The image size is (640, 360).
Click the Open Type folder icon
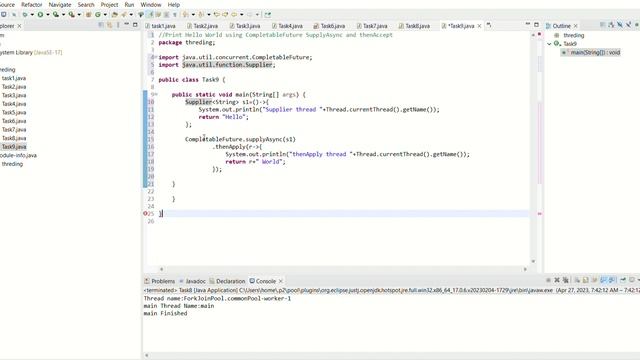[x=115, y=15]
